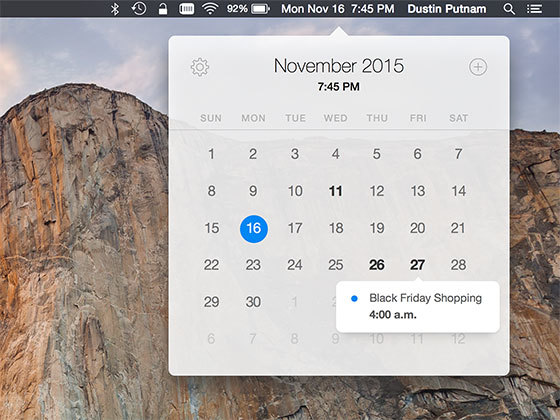
Task: Choose November 29
Action: coord(211,302)
